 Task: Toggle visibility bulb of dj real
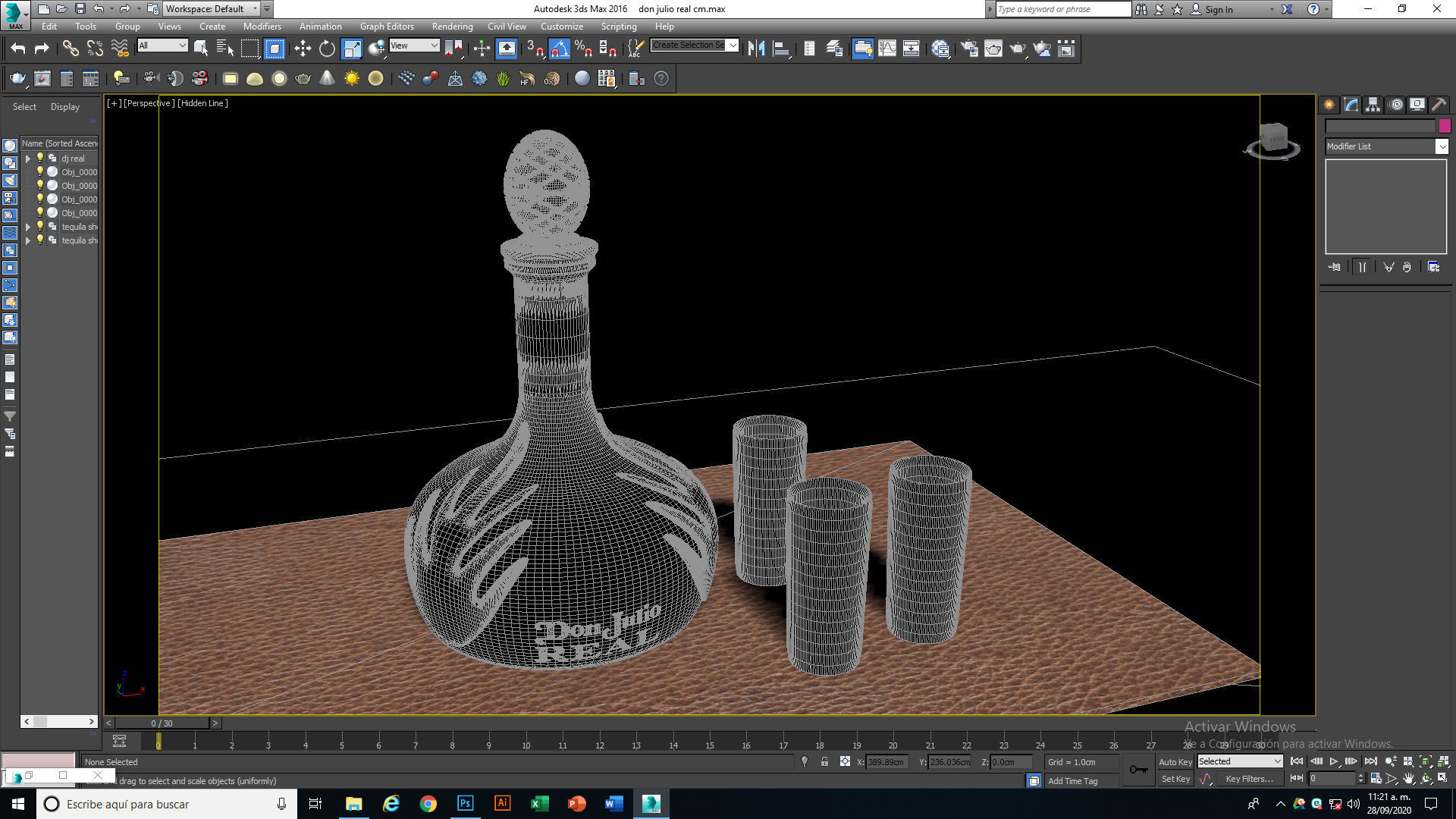[x=40, y=158]
